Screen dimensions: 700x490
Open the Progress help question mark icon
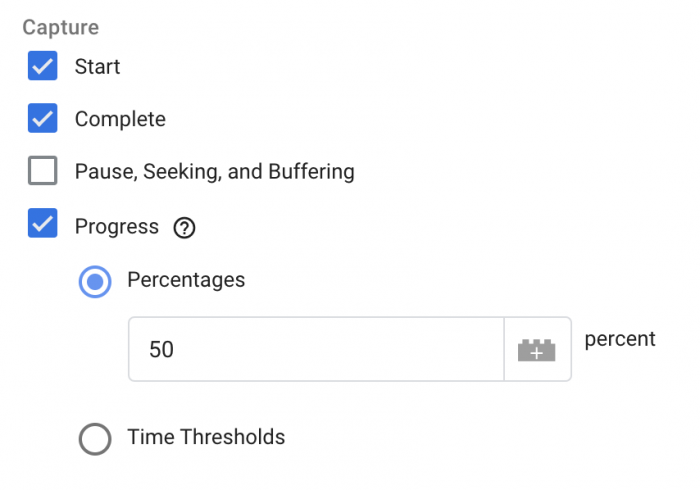pos(184,228)
